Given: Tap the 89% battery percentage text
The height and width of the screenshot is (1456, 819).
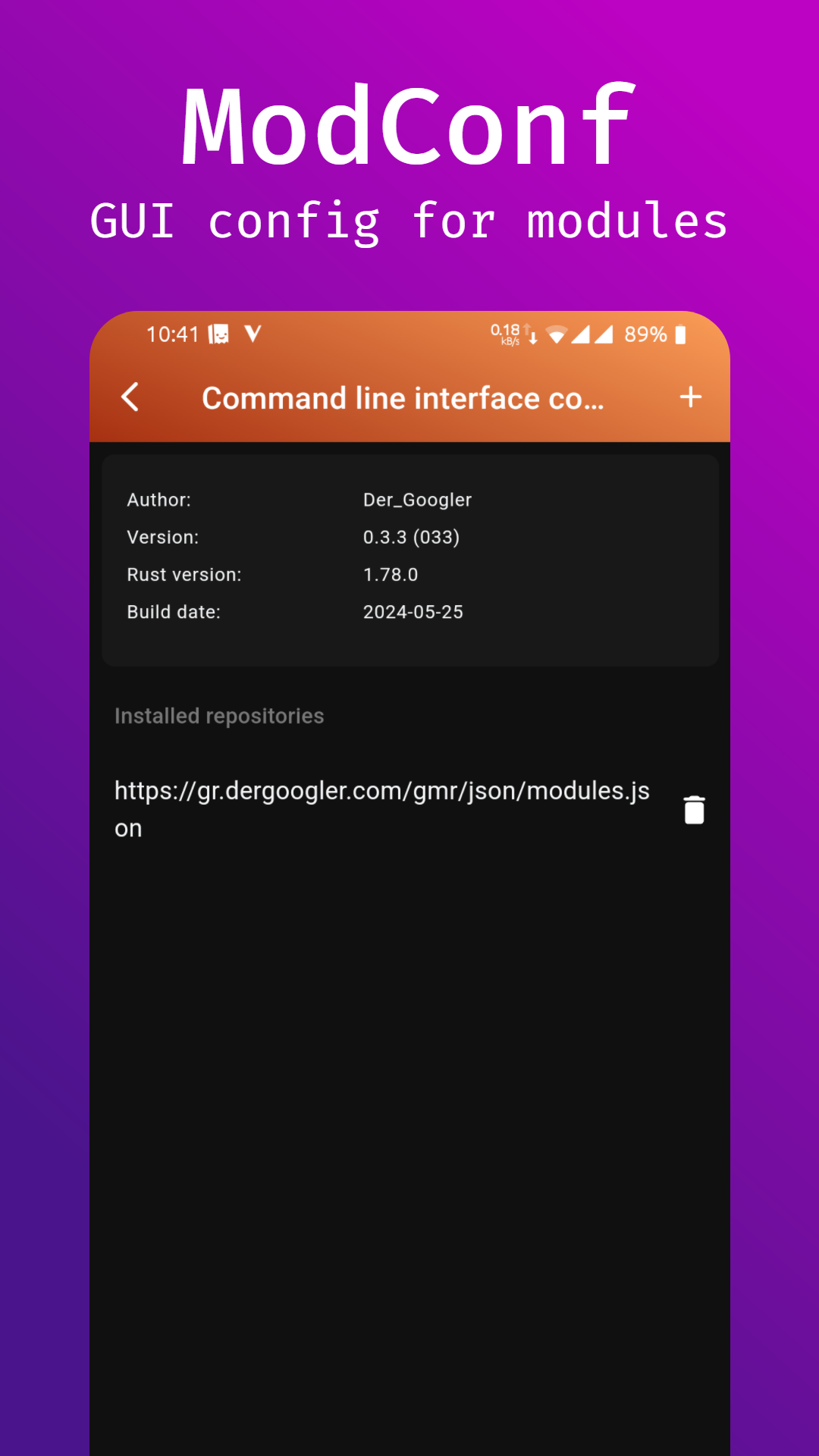Looking at the screenshot, I should (x=645, y=334).
